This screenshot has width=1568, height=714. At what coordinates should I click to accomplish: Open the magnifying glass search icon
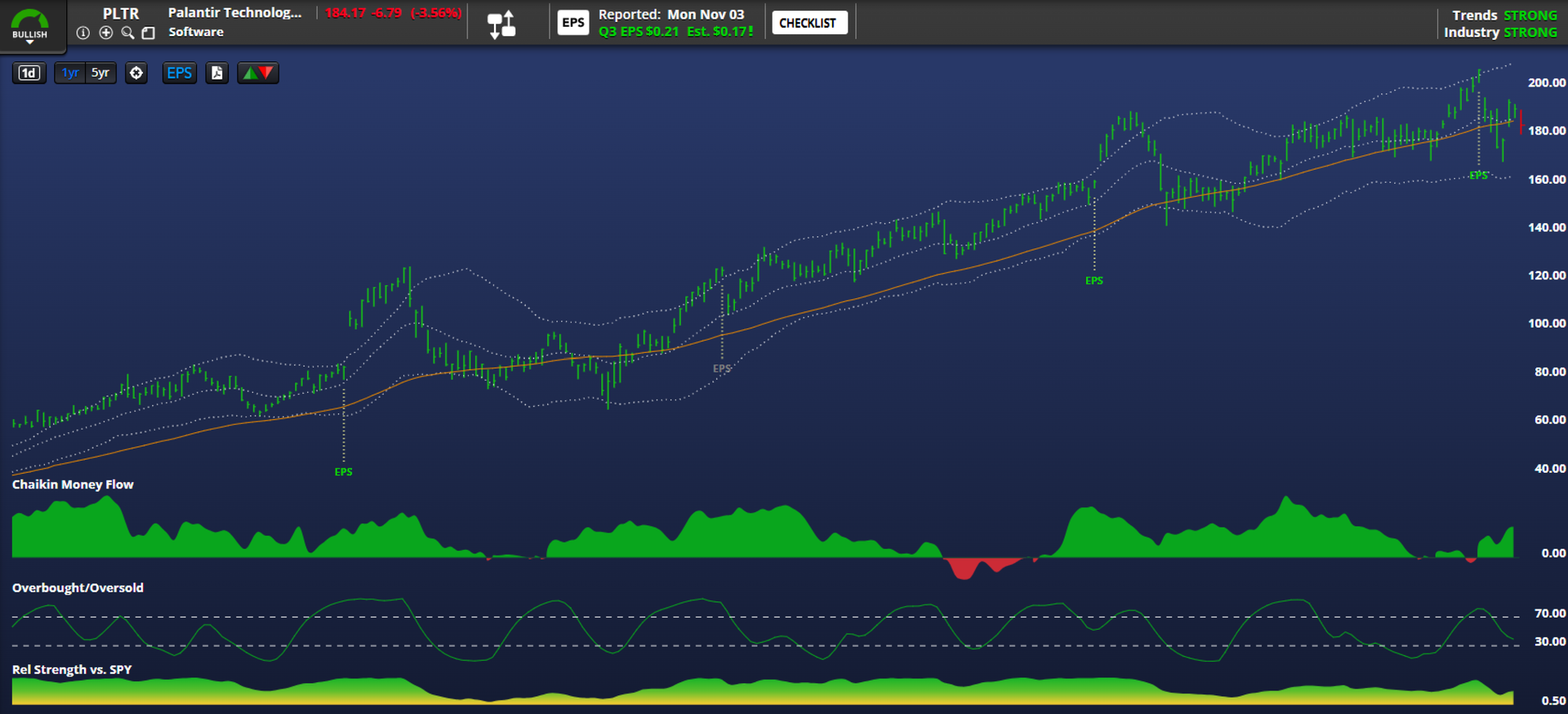[127, 33]
